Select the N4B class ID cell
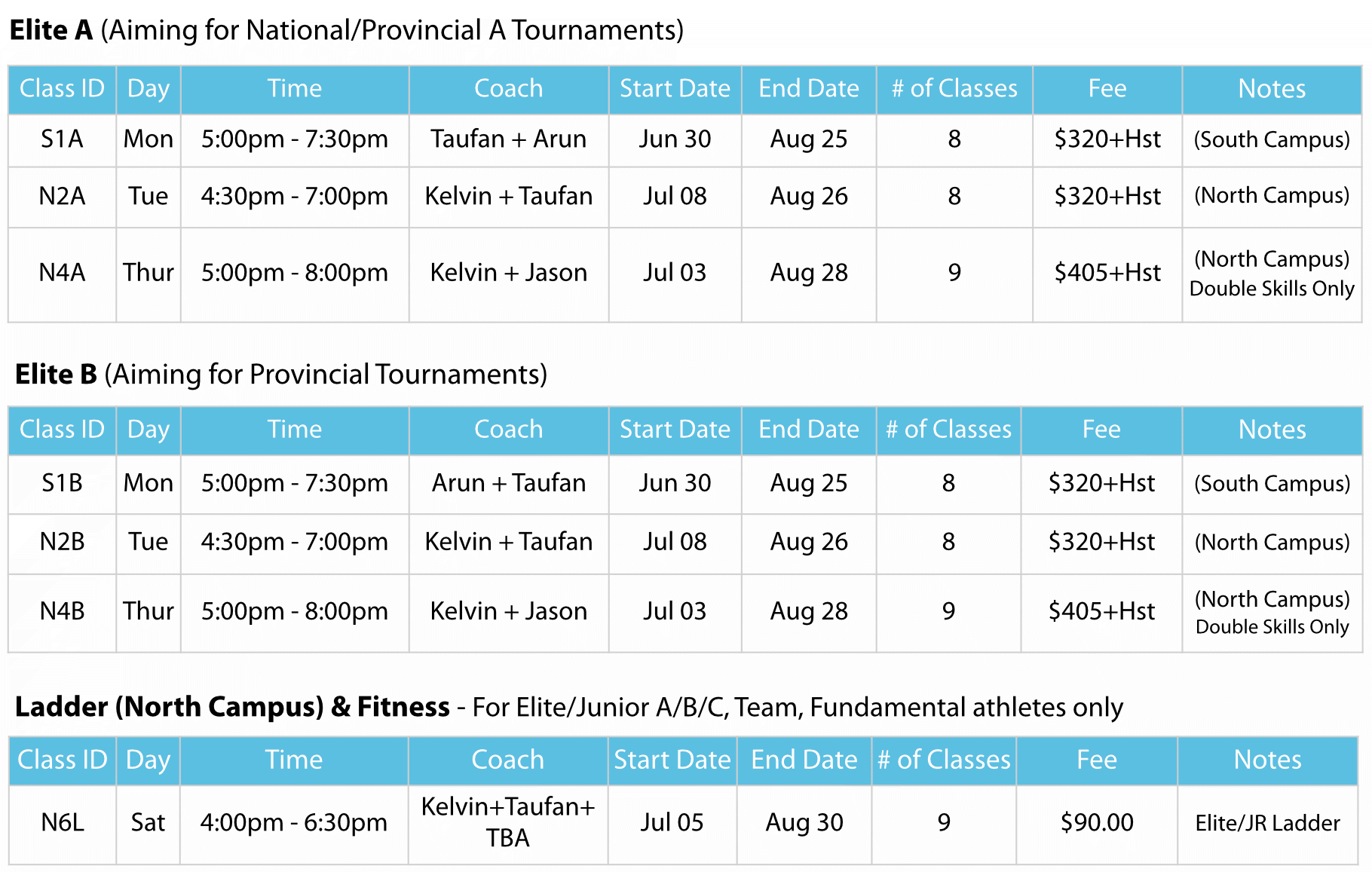The width and height of the screenshot is (1372, 872). pyautogui.click(x=62, y=611)
